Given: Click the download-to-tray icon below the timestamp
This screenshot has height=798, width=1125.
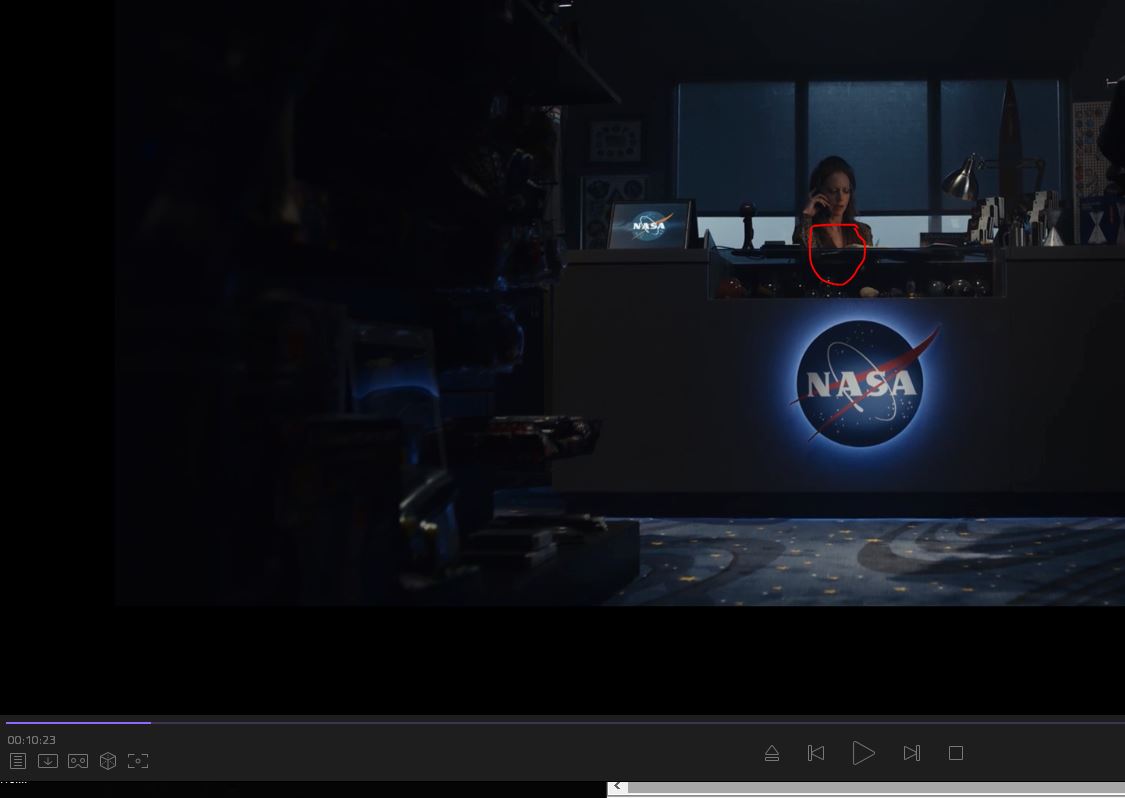Looking at the screenshot, I should pyautogui.click(x=47, y=761).
